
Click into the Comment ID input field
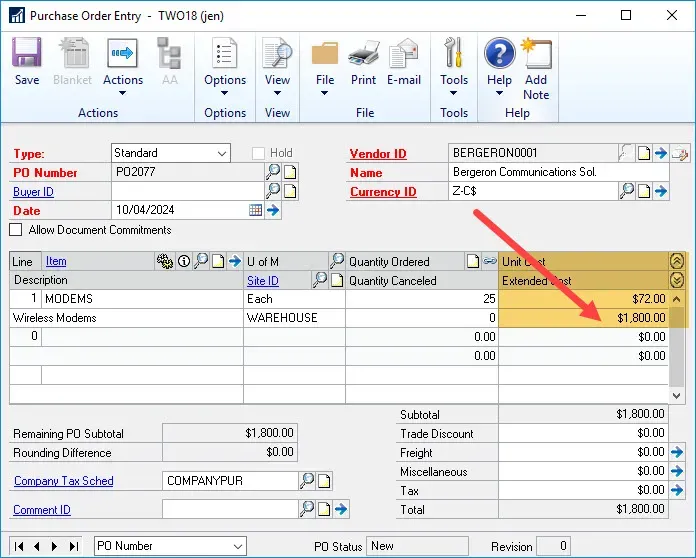pos(229,510)
